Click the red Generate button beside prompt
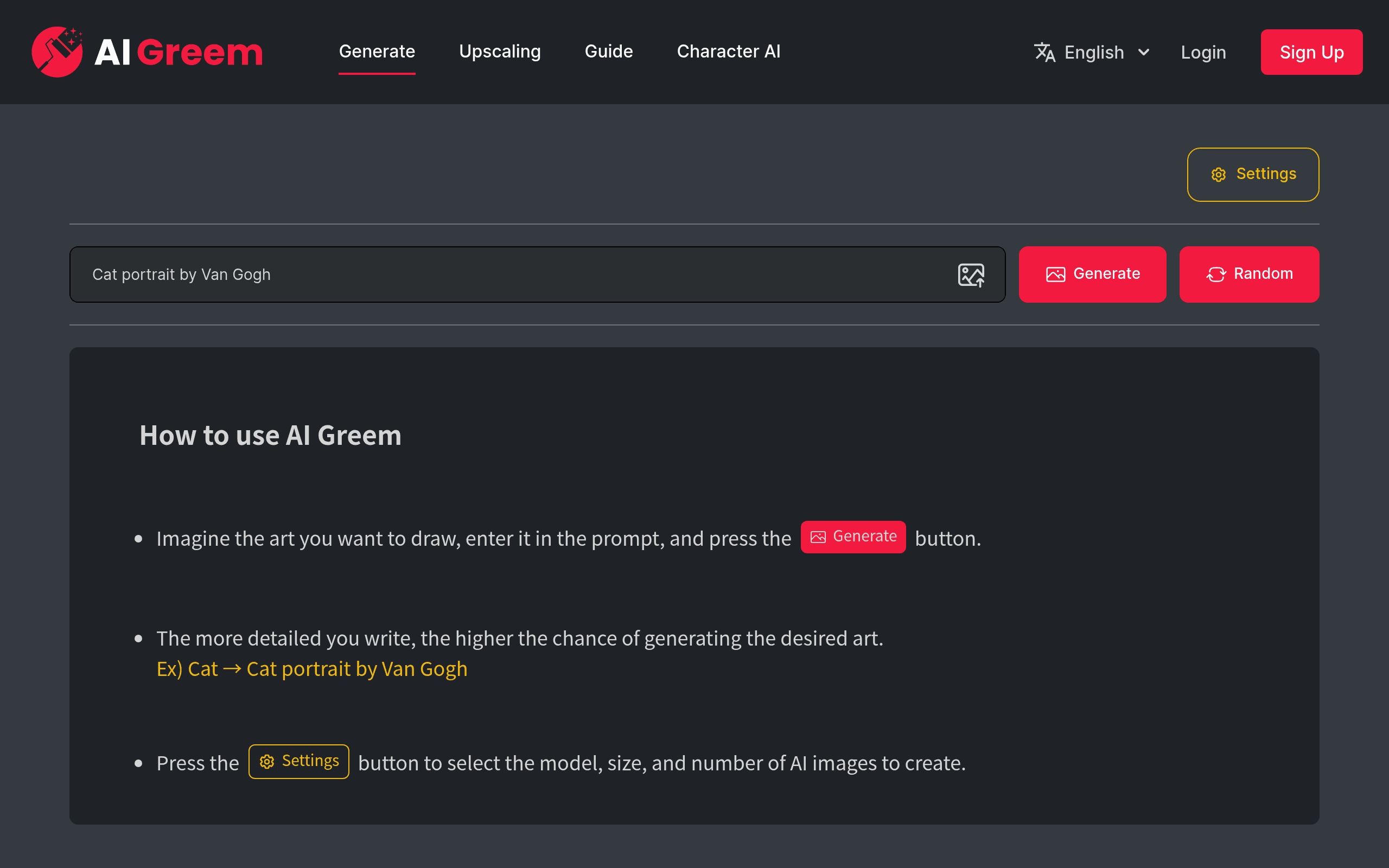This screenshot has width=1389, height=868. point(1092,275)
